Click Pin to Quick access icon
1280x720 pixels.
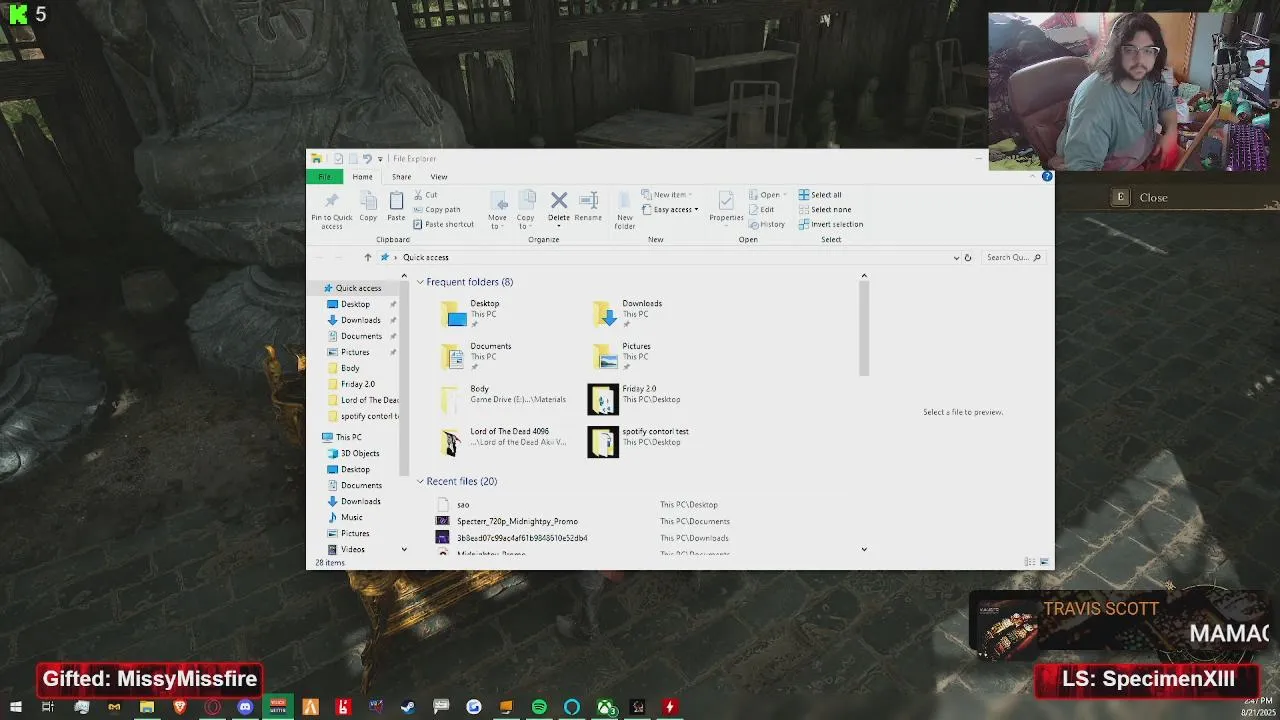tap(331, 202)
